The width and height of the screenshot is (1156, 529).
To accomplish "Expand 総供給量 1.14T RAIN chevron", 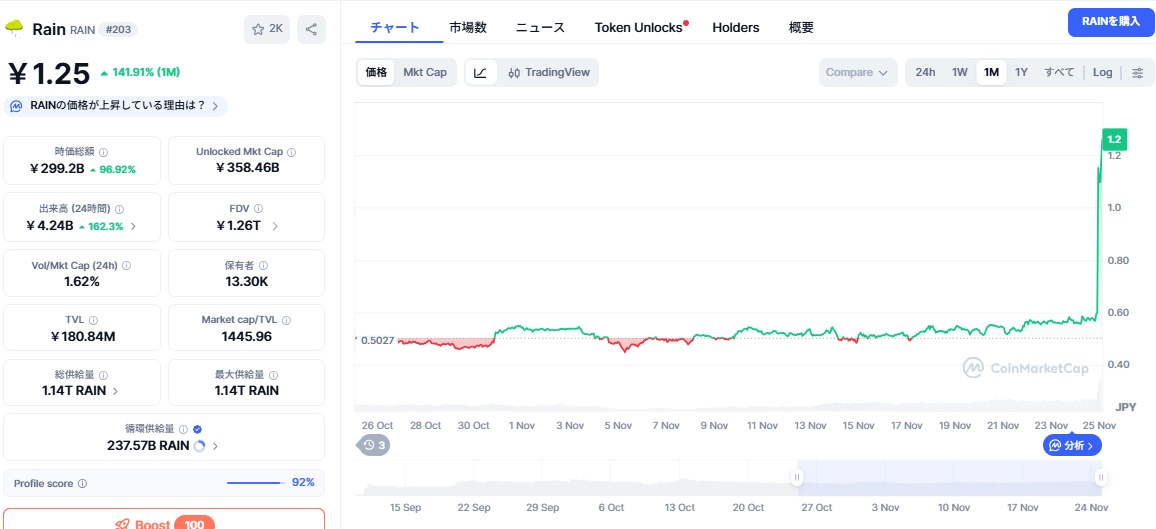I will click(x=115, y=391).
